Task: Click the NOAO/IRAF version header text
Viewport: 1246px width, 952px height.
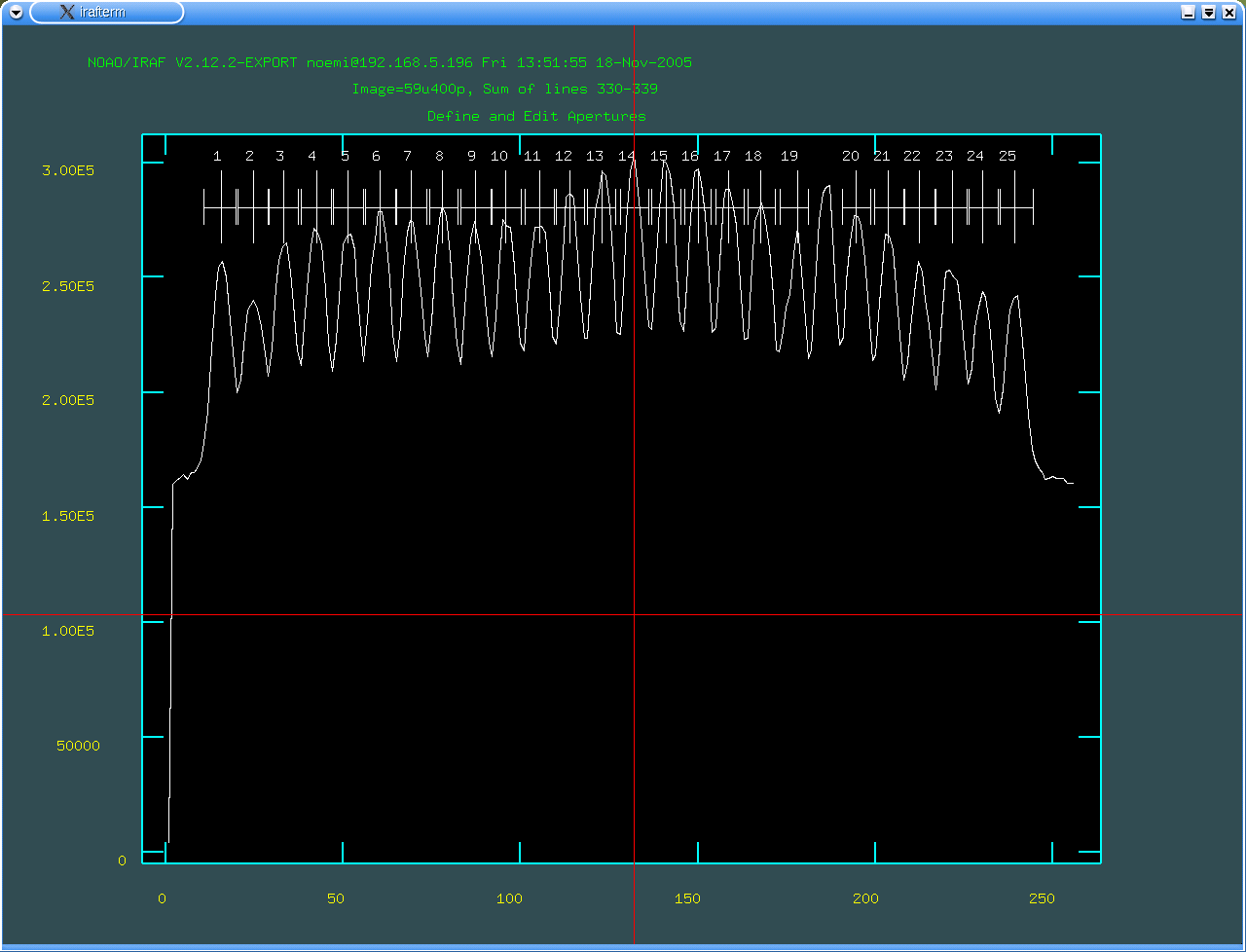Action: click(x=389, y=62)
